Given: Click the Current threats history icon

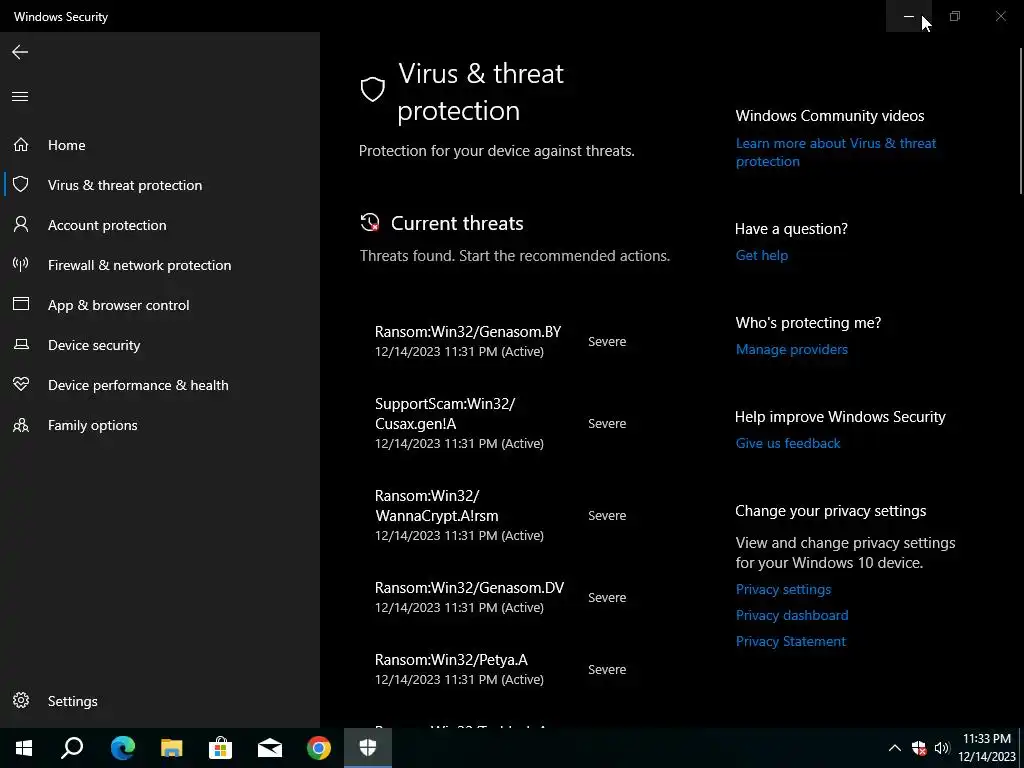Looking at the screenshot, I should point(370,223).
